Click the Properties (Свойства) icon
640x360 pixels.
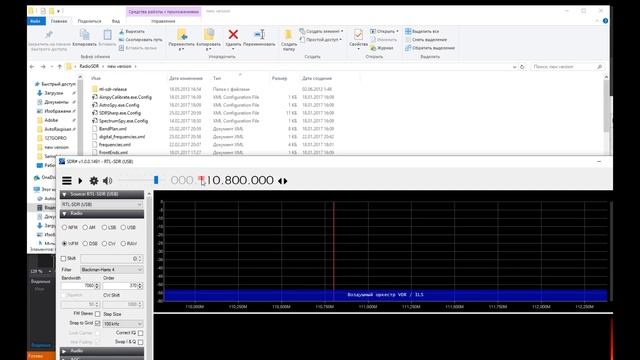point(358,35)
